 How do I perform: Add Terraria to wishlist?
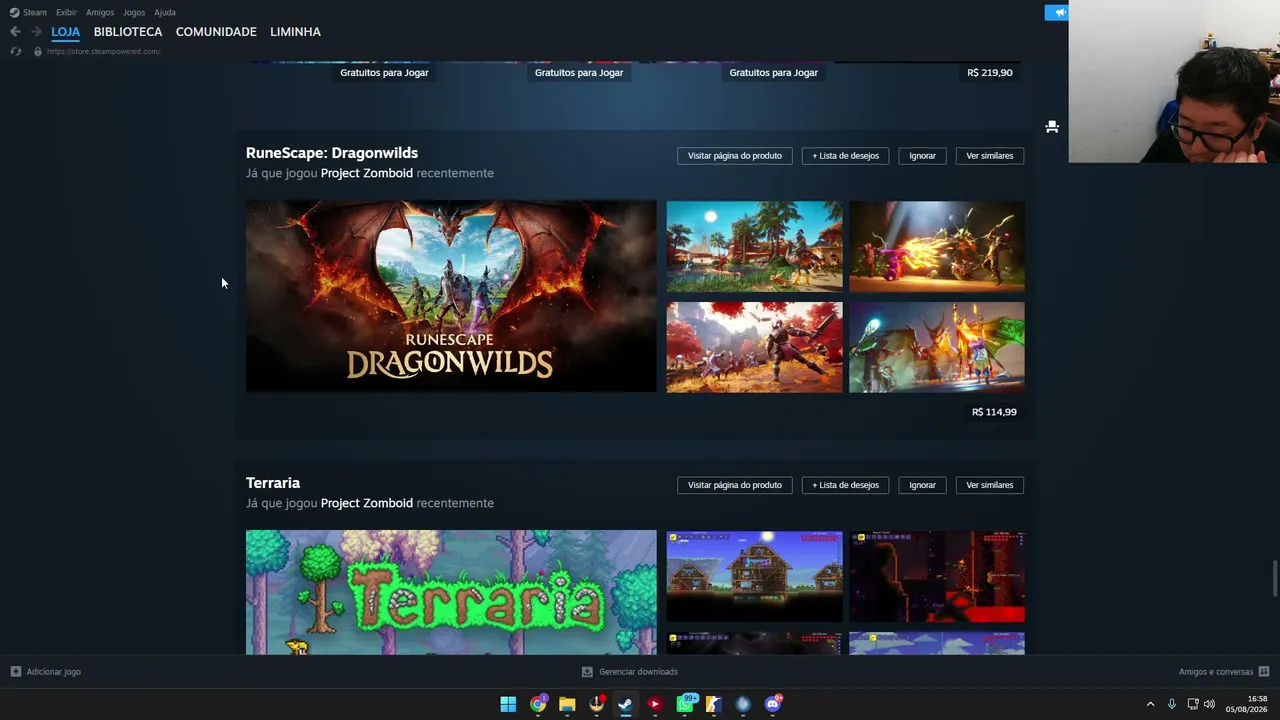click(x=845, y=485)
